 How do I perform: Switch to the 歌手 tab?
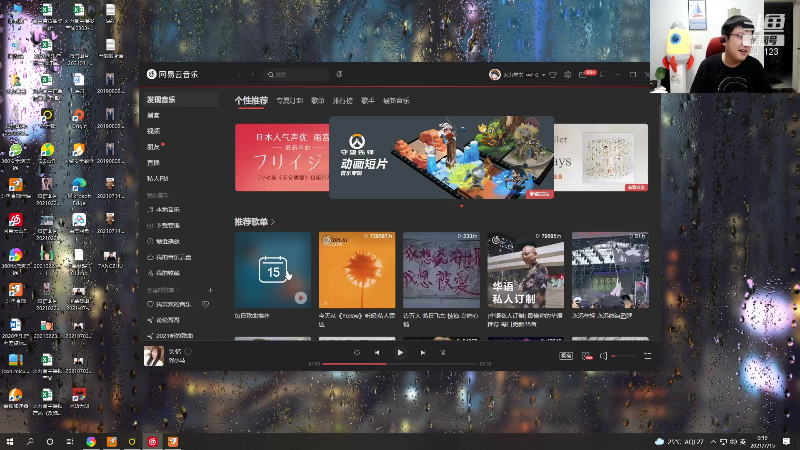[367, 101]
